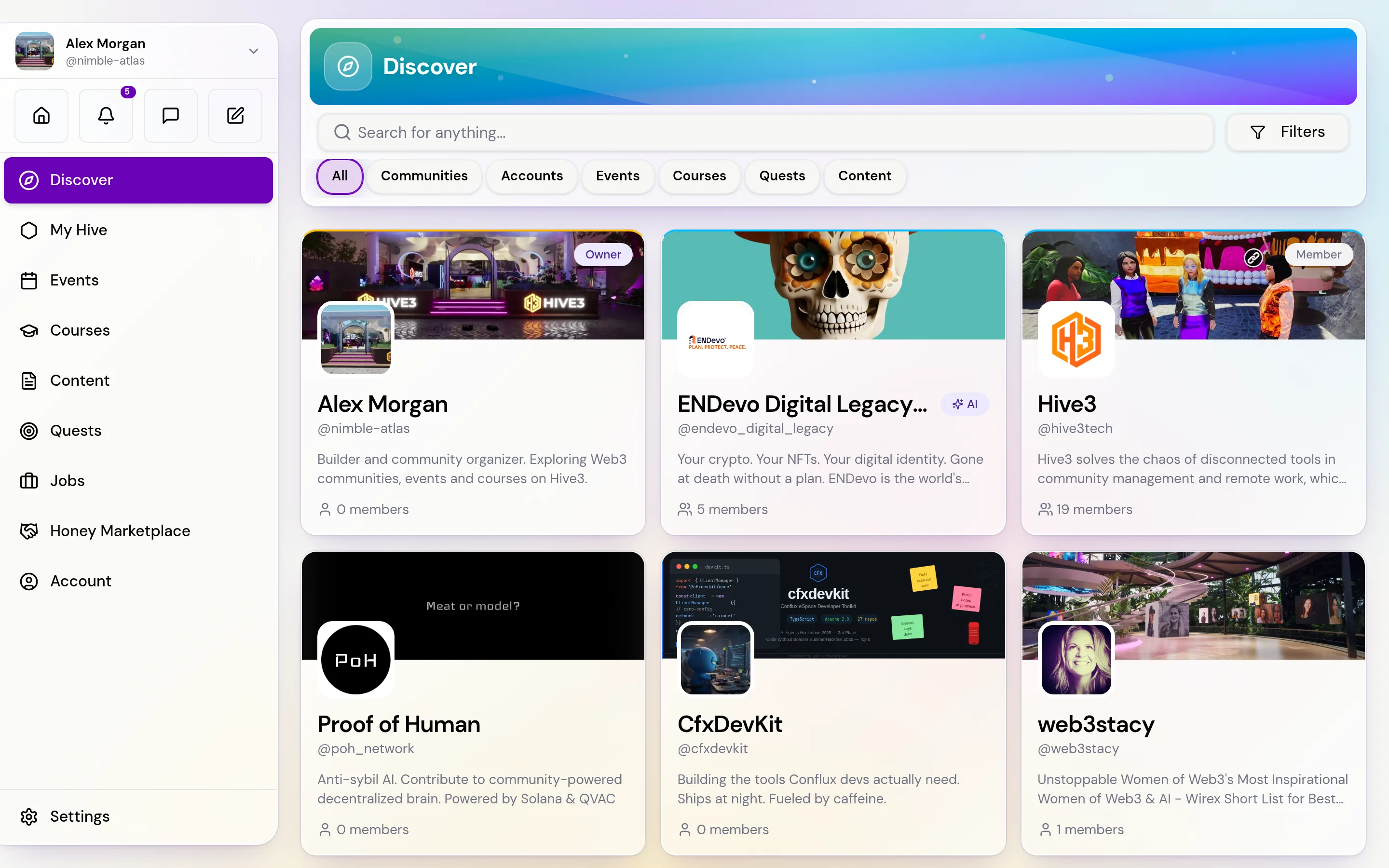Viewport: 1389px width, 868px height.
Task: Click the Events calendar icon
Action: point(29,280)
